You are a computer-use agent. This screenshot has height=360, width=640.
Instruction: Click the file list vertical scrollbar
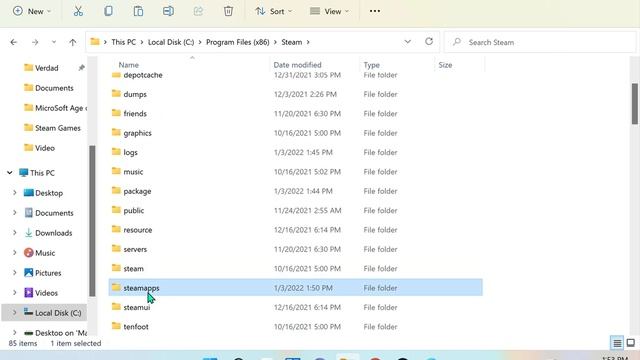(x=635, y=103)
